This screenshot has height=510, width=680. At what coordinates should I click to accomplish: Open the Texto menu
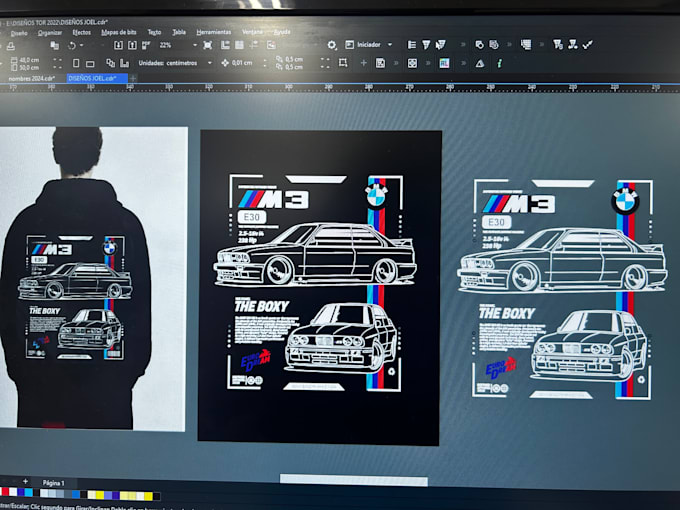(x=154, y=32)
